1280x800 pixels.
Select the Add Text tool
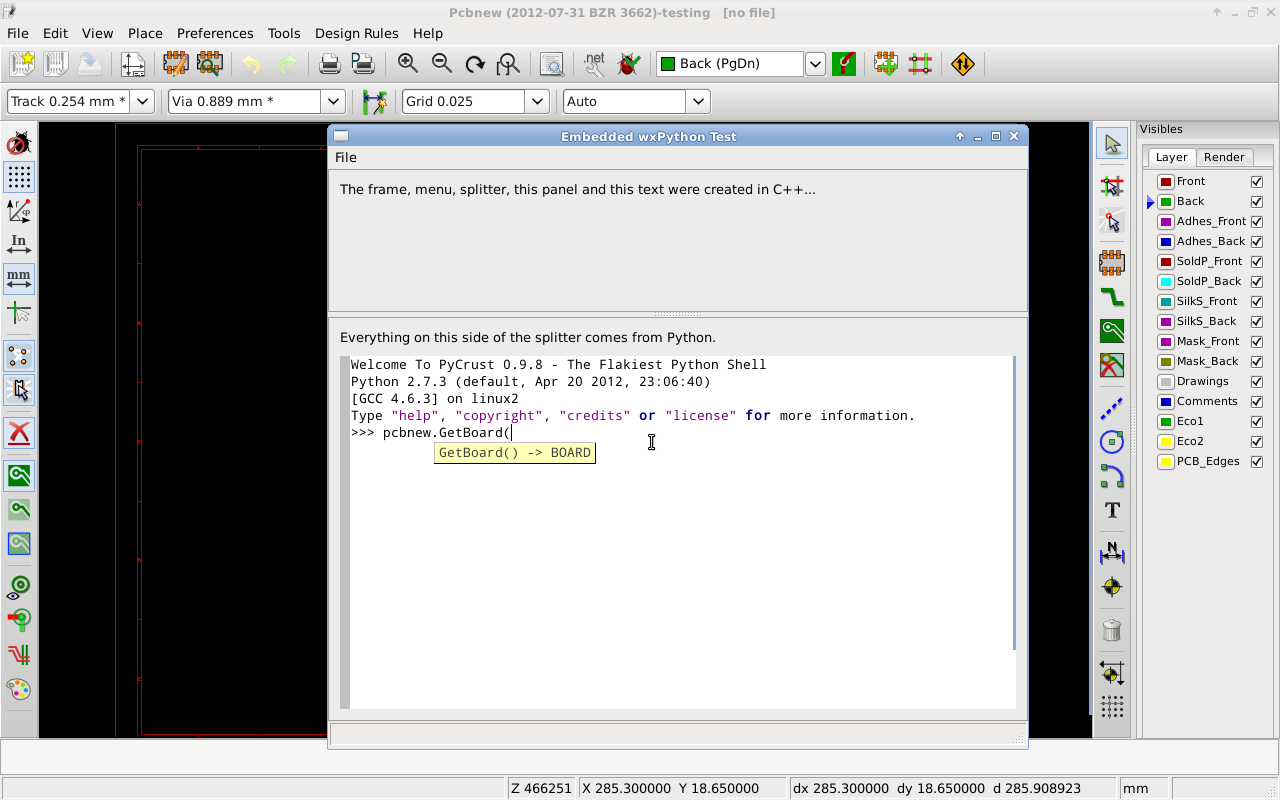1112,510
